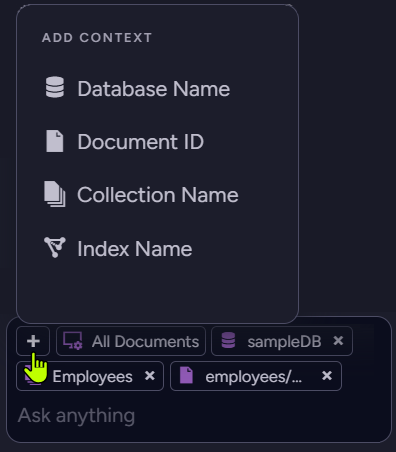Click the employees/... document chip
Image resolution: width=396 pixels, height=452 pixels.
[256, 376]
